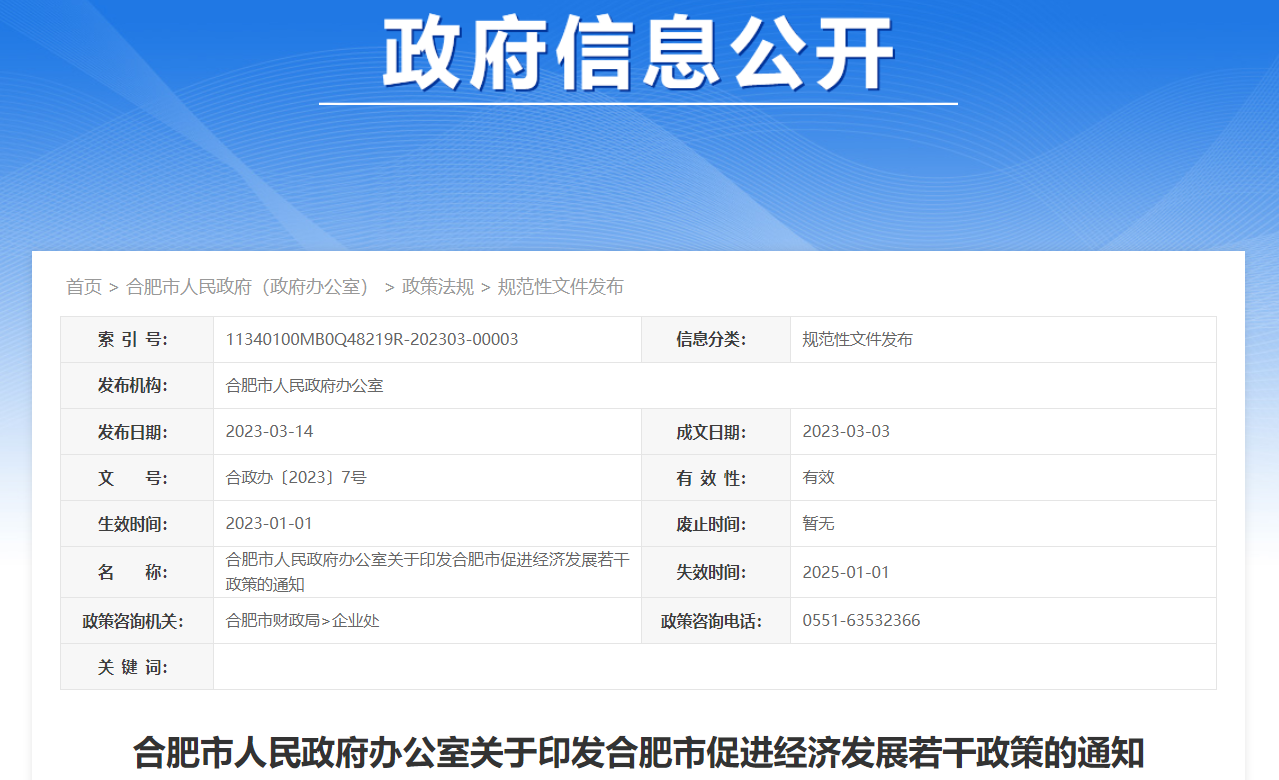Select the 暂无 abolition value
This screenshot has width=1279, height=780.
coord(818,524)
